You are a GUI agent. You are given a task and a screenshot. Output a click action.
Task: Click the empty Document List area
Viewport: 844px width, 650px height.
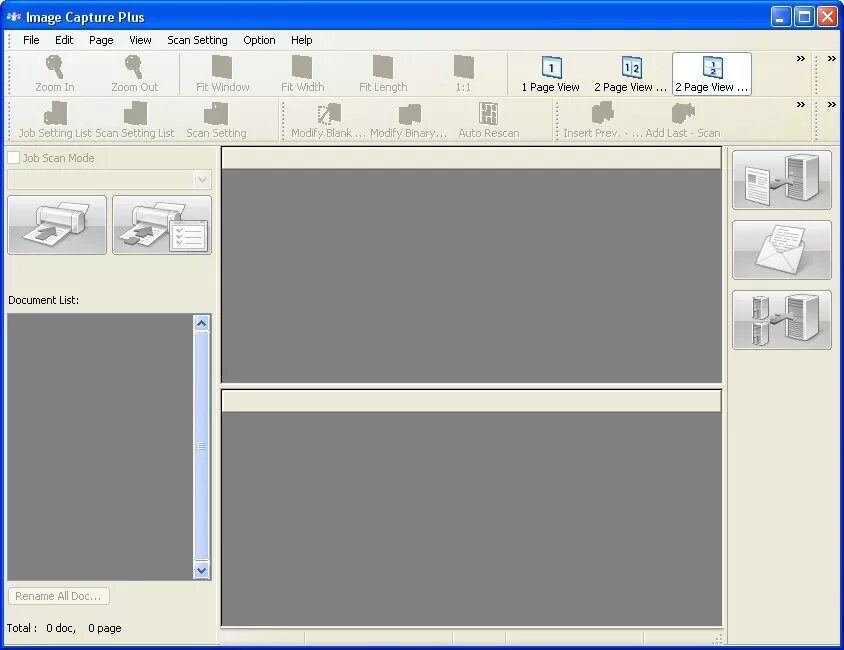100,447
